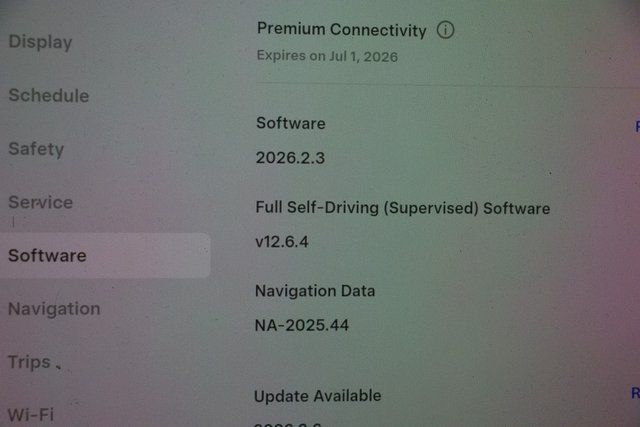Select the software version 2026.2.3
Image resolution: width=640 pixels, height=427 pixels.
[x=290, y=158]
